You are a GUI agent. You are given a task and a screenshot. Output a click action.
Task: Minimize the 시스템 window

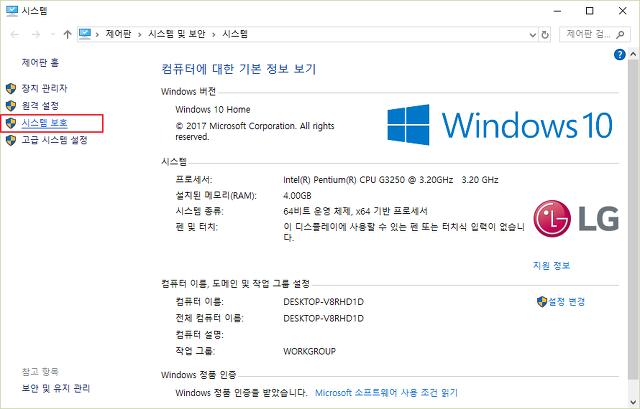pyautogui.click(x=558, y=11)
